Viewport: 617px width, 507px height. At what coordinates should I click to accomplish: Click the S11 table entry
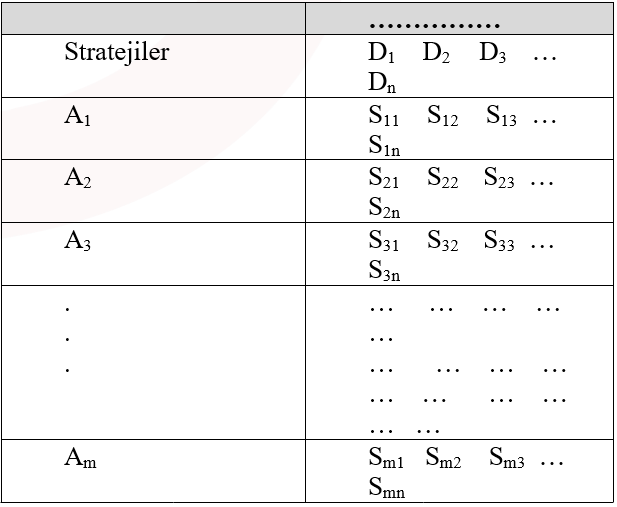click(x=384, y=118)
